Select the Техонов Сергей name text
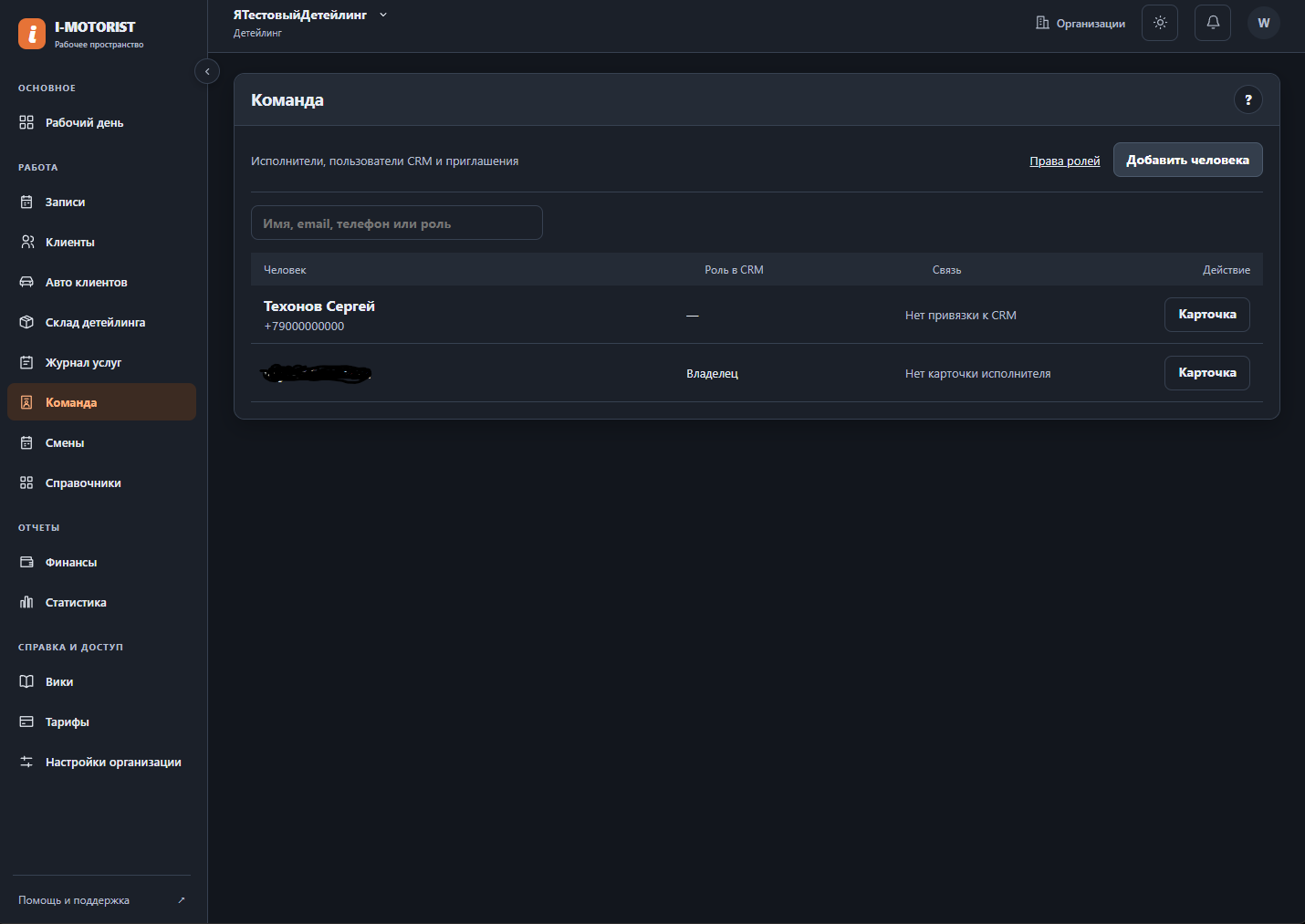 [319, 306]
